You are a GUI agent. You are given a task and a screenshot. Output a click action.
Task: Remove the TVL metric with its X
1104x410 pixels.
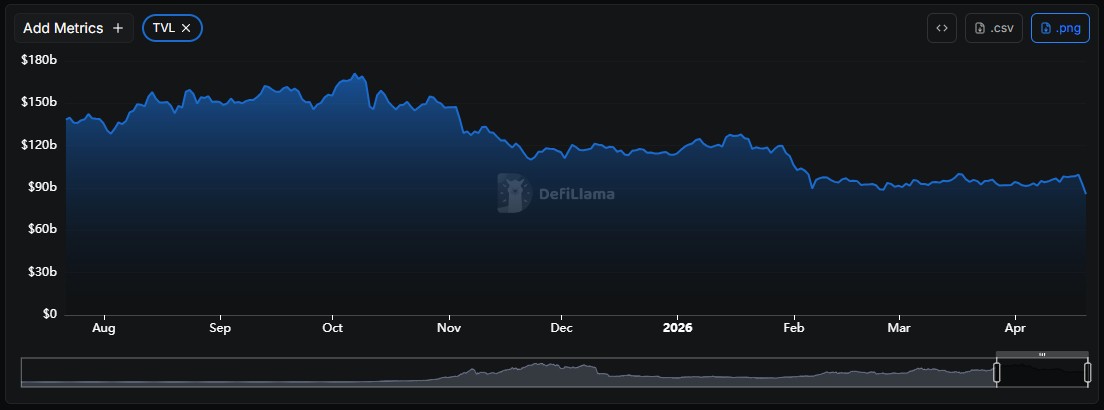coord(186,28)
